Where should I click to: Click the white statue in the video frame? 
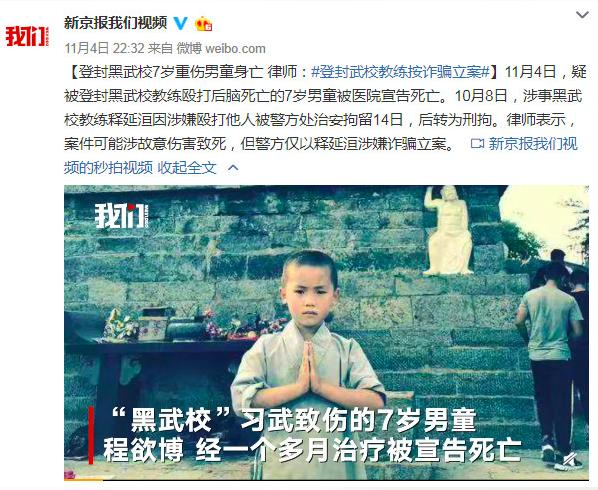click(x=449, y=231)
